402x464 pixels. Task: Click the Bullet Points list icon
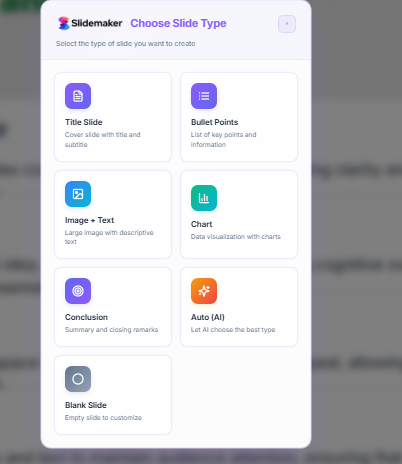coord(204,96)
